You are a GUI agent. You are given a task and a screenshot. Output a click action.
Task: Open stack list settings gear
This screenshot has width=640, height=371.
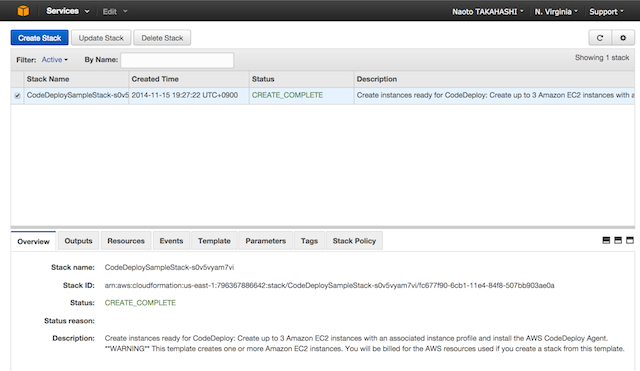623,38
